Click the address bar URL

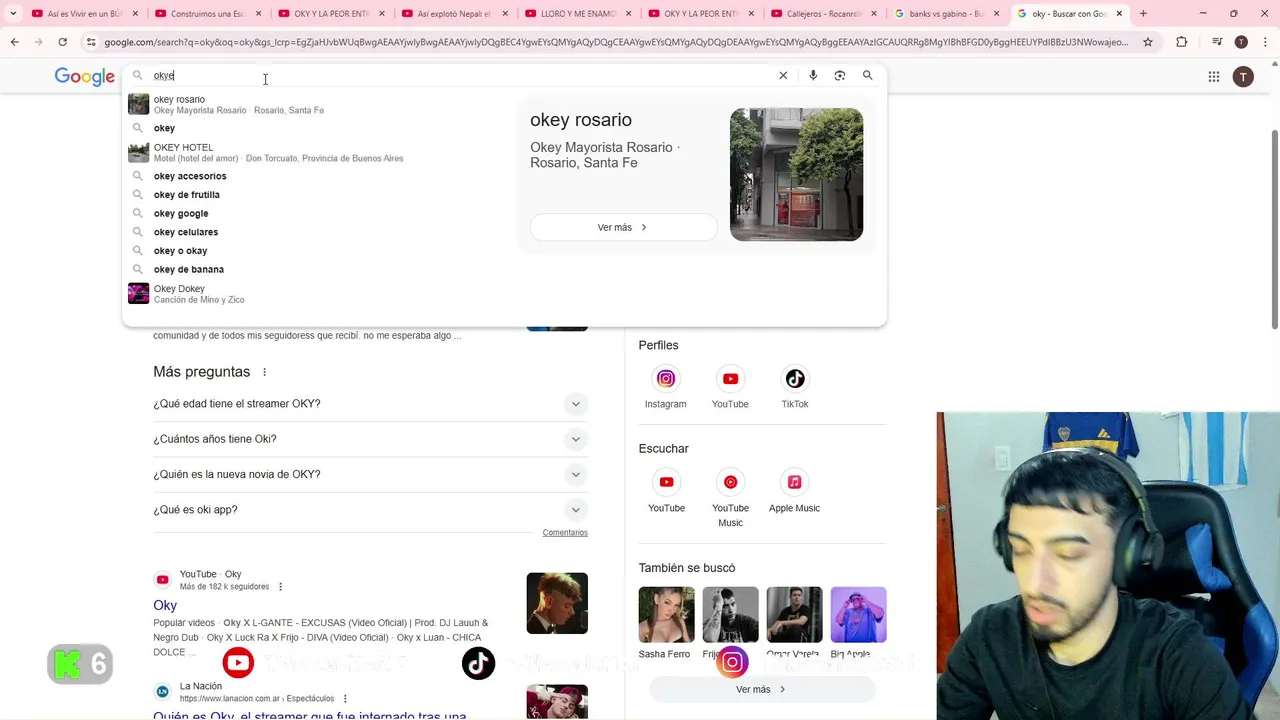615,42
